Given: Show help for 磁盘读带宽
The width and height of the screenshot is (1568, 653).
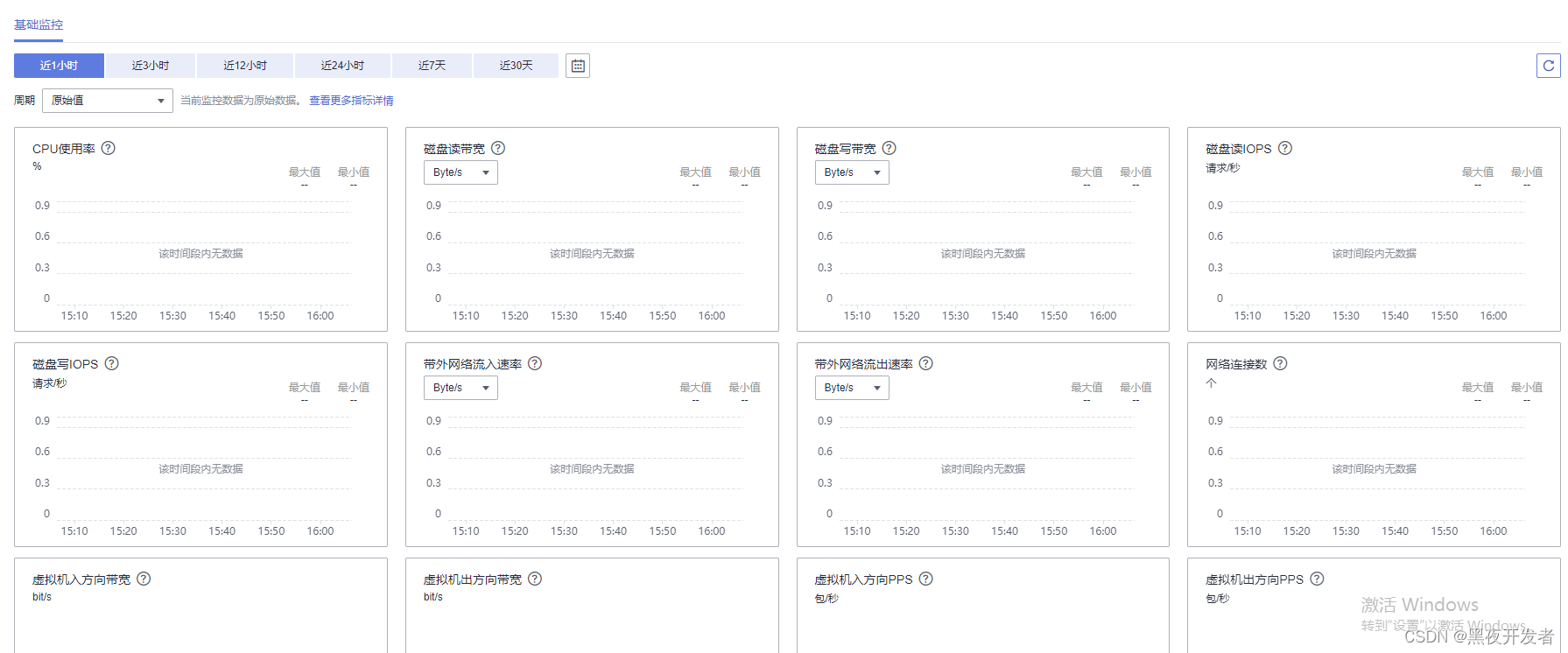Looking at the screenshot, I should [x=498, y=148].
